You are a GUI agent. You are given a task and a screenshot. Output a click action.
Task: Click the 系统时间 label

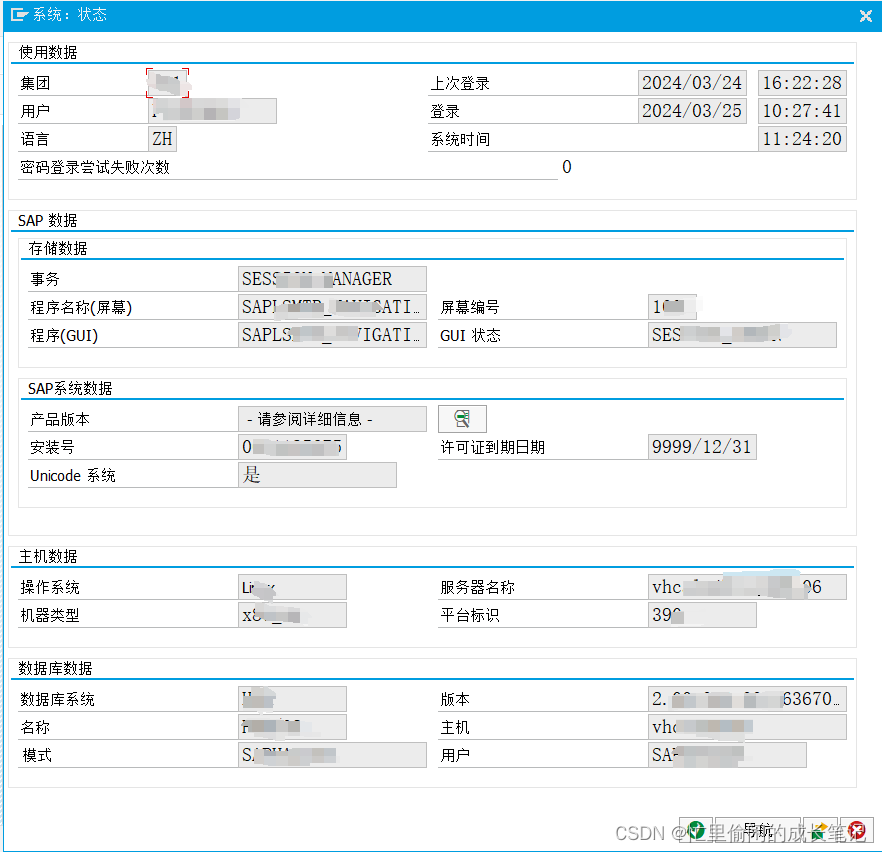(460, 139)
